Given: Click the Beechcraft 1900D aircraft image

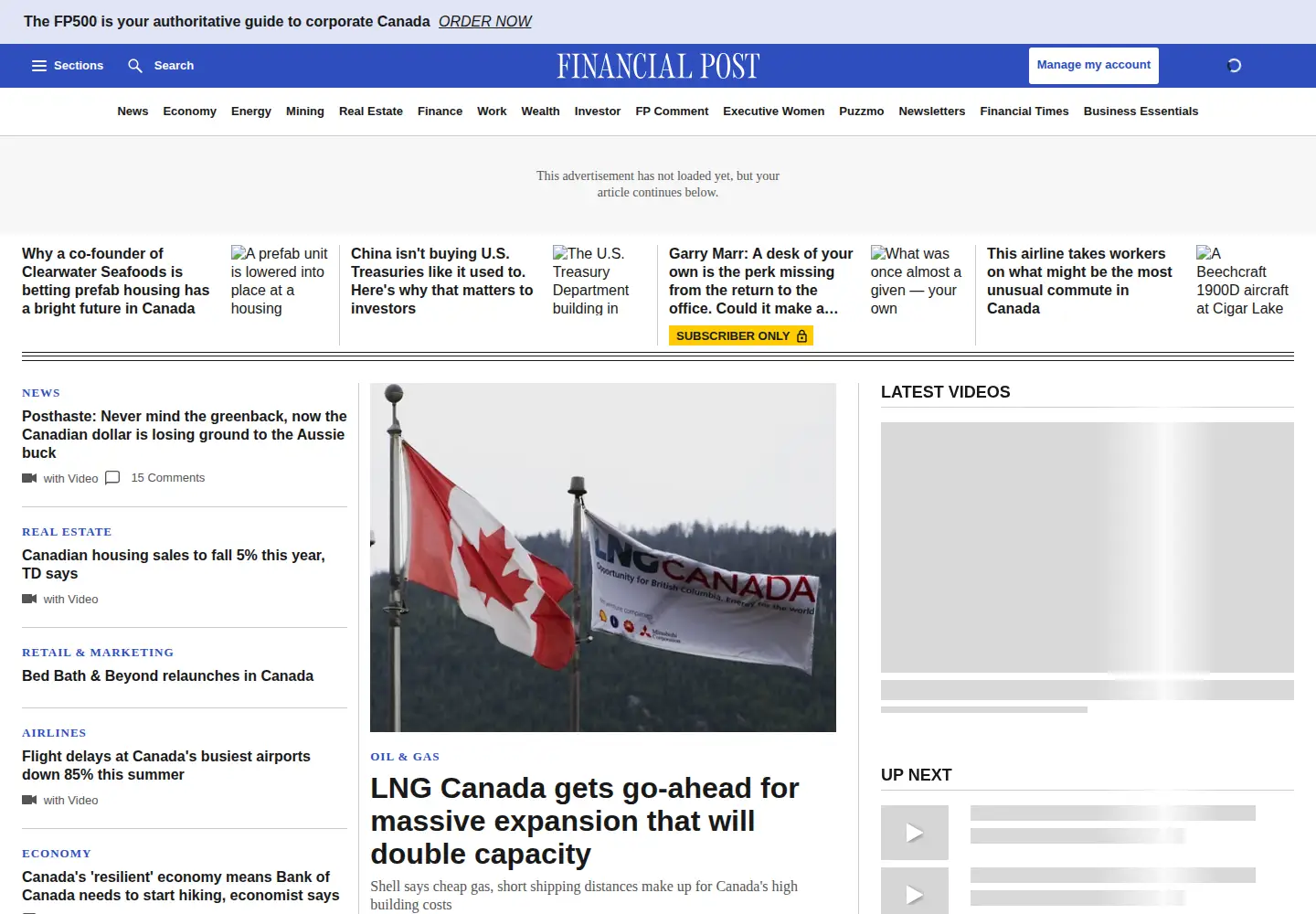Looking at the screenshot, I should click(1243, 281).
